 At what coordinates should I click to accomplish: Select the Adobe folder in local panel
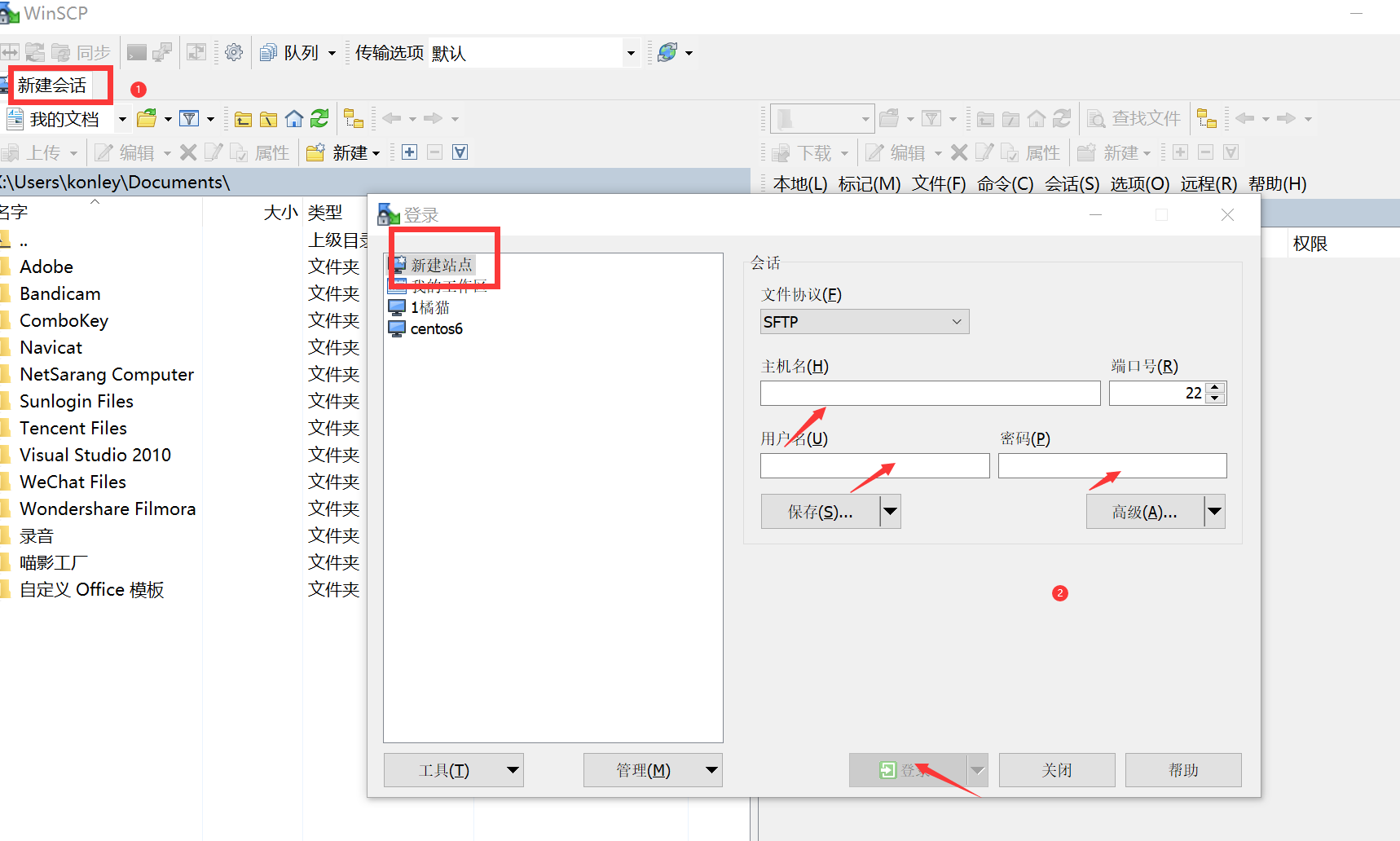pyautogui.click(x=46, y=266)
